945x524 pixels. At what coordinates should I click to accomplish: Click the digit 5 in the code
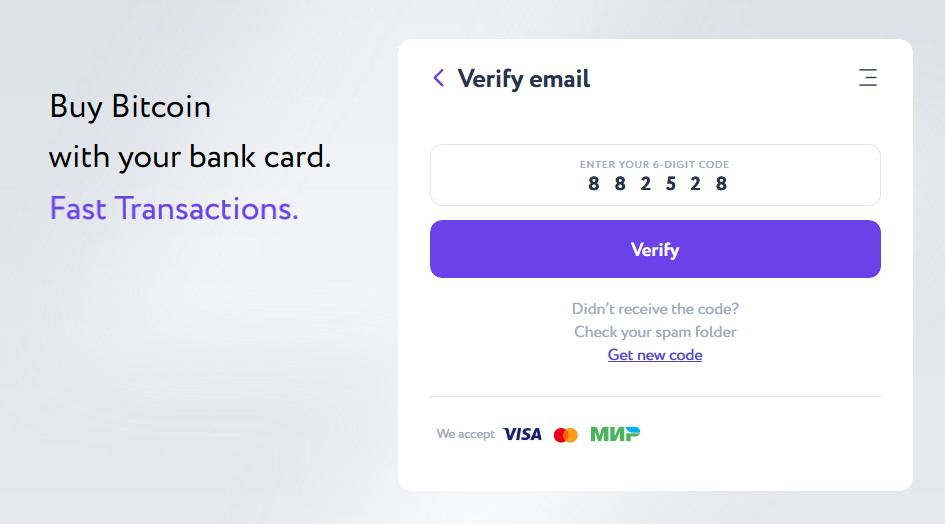[x=670, y=184]
